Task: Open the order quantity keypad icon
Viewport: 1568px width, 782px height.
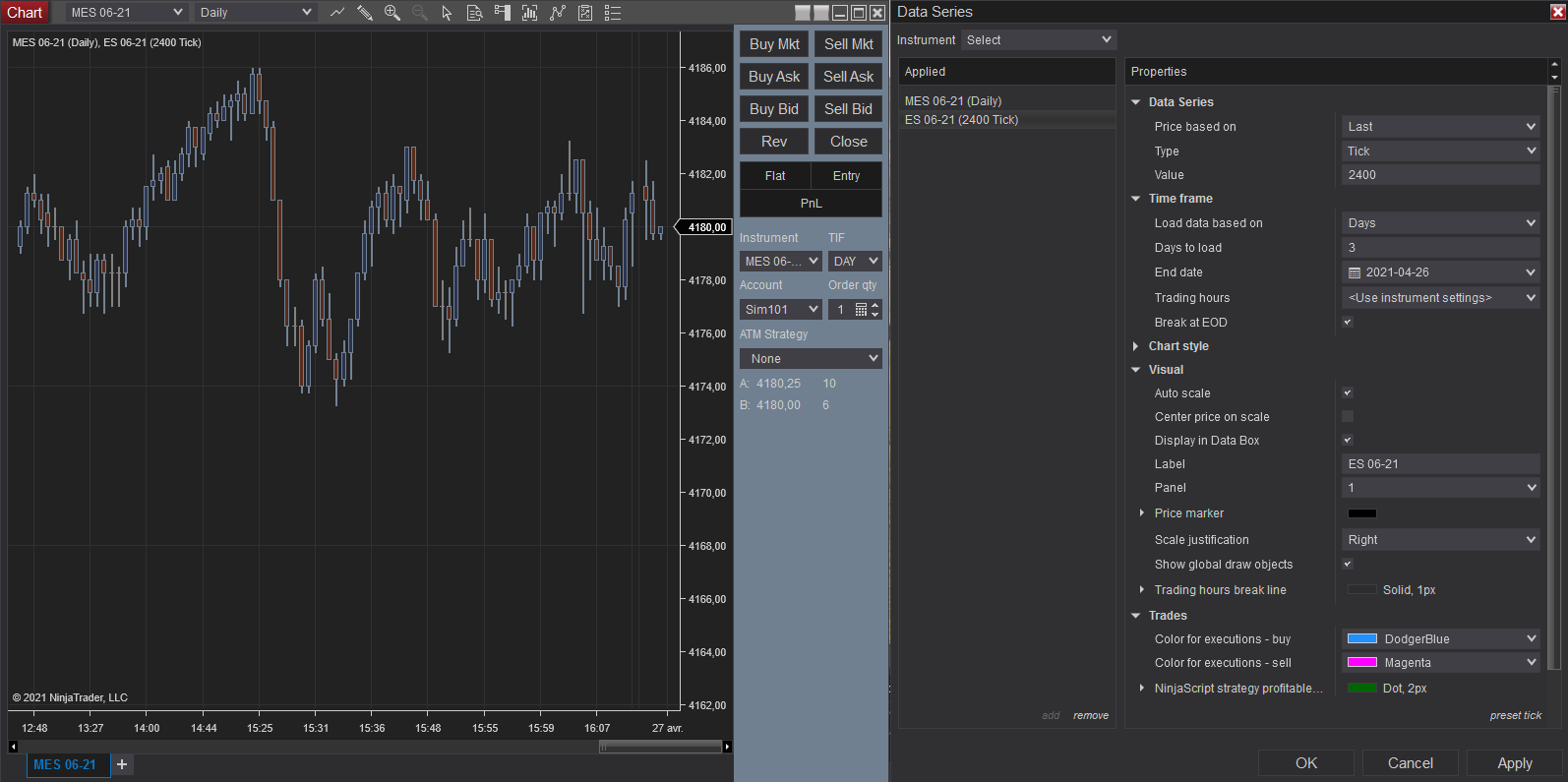Action: pyautogui.click(x=862, y=310)
